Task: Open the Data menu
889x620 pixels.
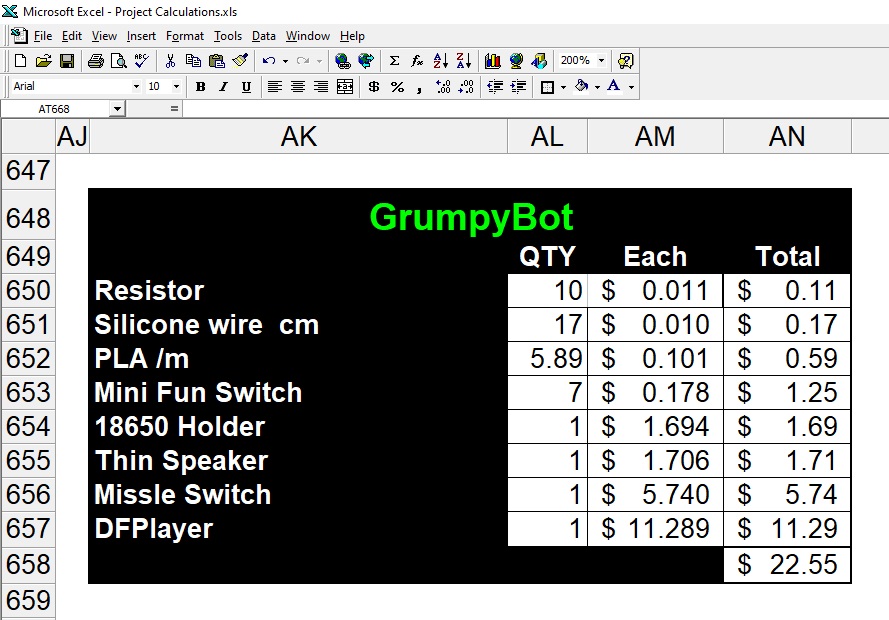Action: pyautogui.click(x=263, y=36)
